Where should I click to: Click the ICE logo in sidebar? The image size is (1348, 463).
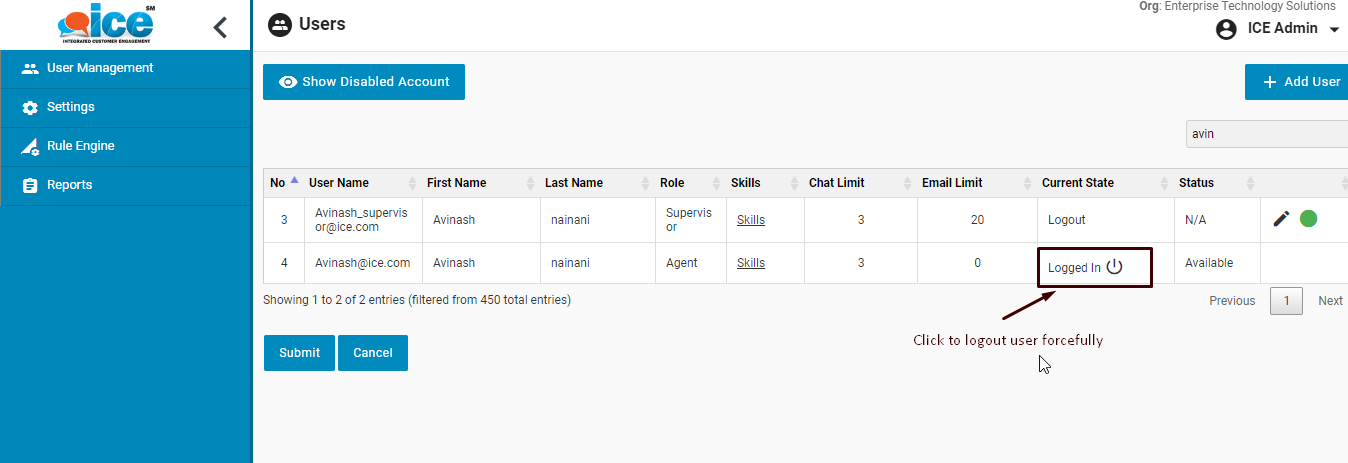(x=105, y=25)
